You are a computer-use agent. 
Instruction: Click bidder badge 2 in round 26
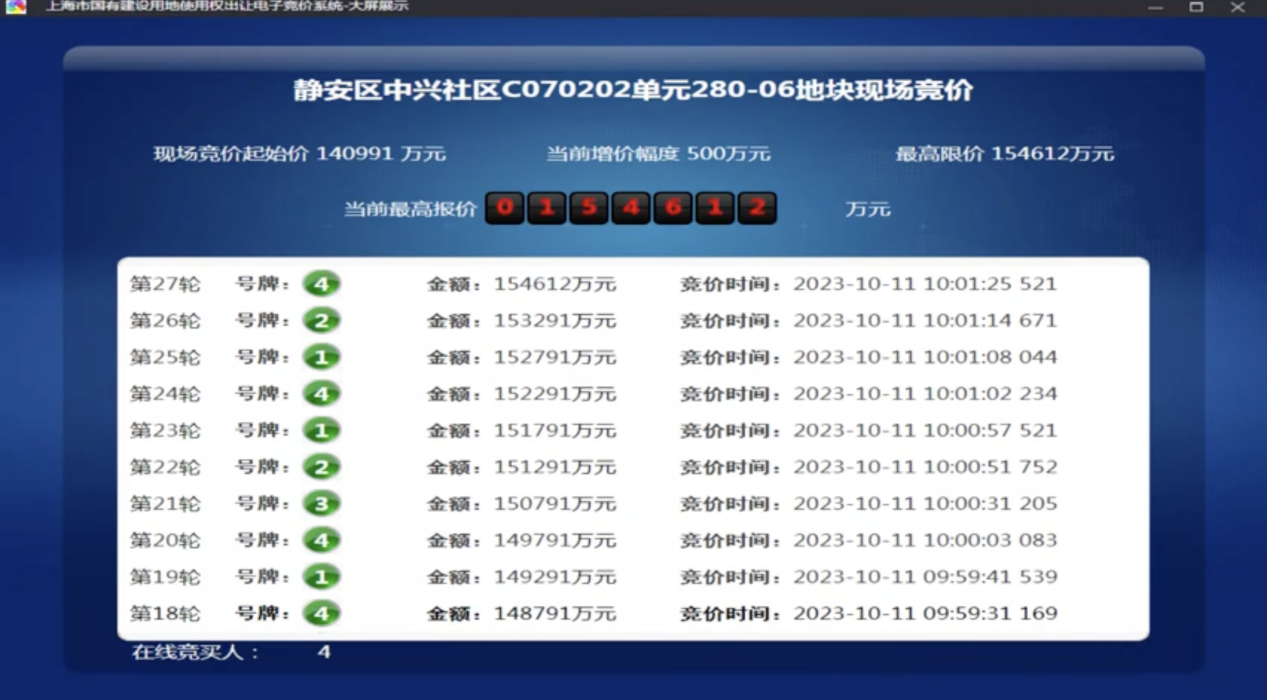coord(322,320)
